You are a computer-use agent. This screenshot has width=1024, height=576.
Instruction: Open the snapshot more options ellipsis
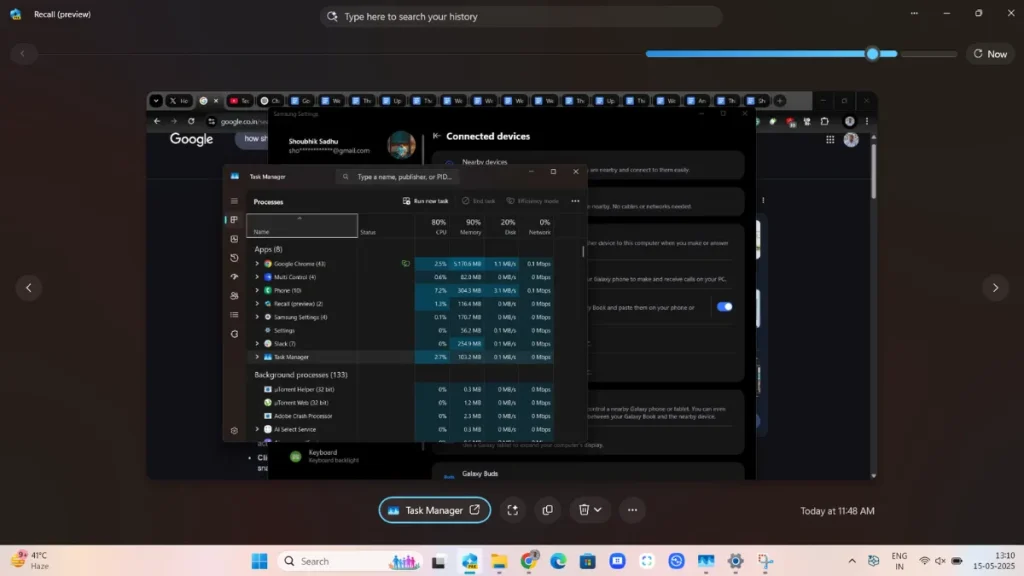[x=632, y=510]
